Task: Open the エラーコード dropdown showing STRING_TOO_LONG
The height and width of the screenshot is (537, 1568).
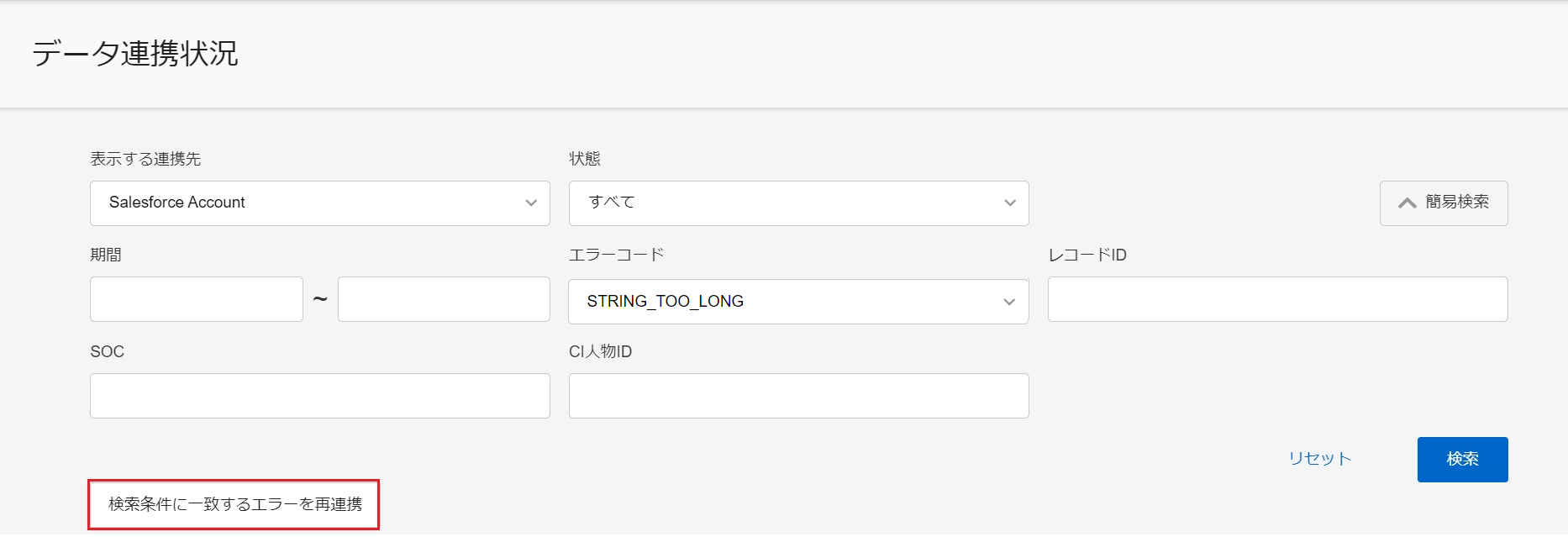Action: tap(798, 302)
